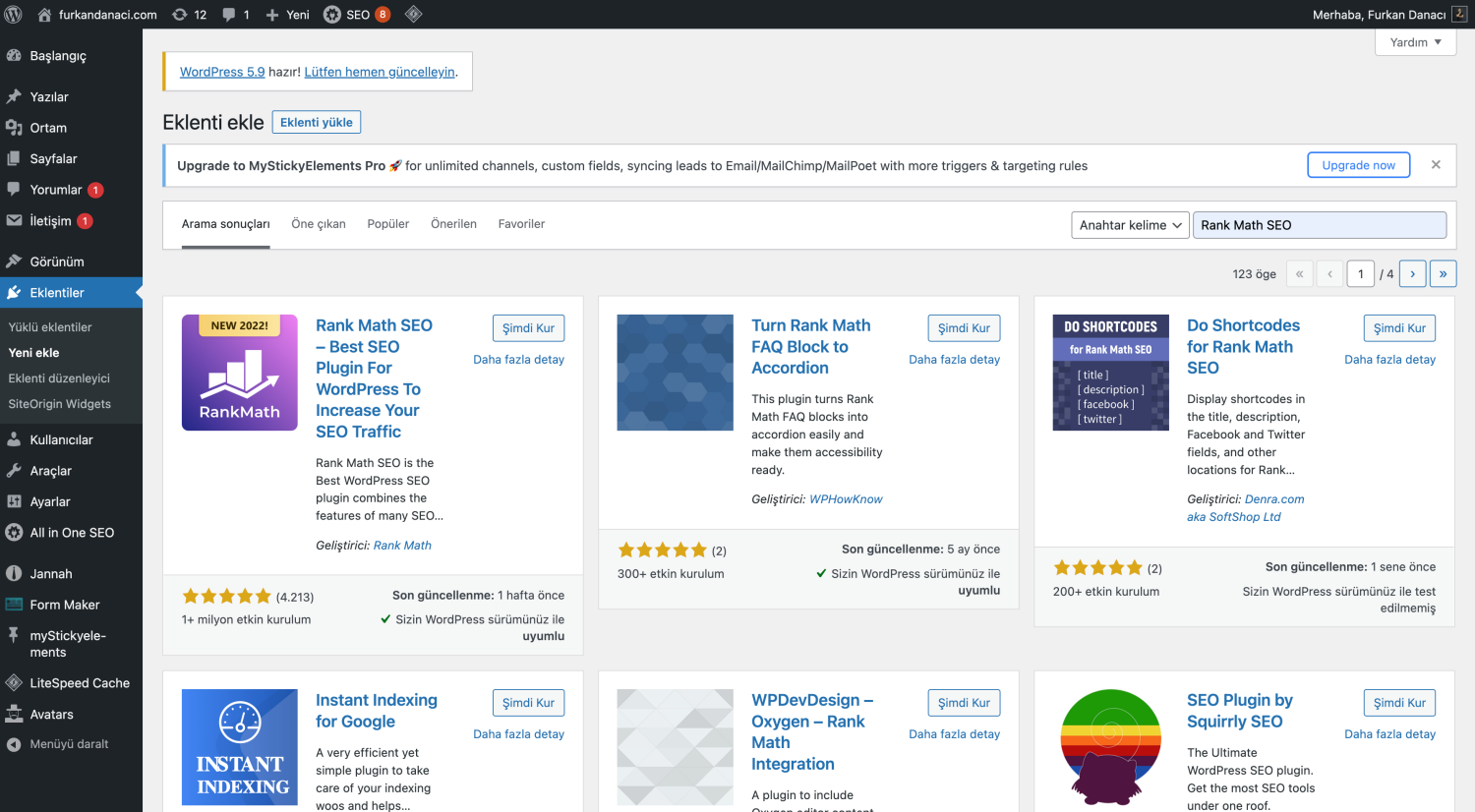
Task: Switch to Favoriler tab
Action: [x=521, y=224]
